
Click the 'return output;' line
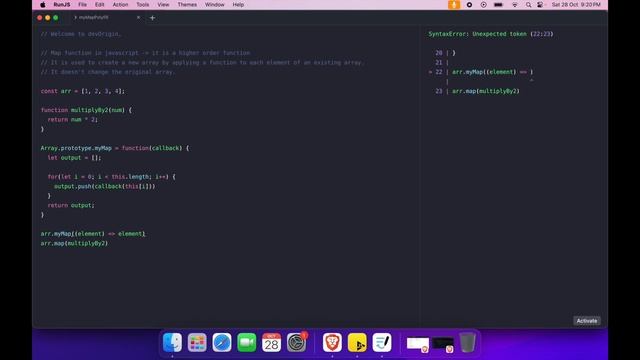click(x=71, y=205)
